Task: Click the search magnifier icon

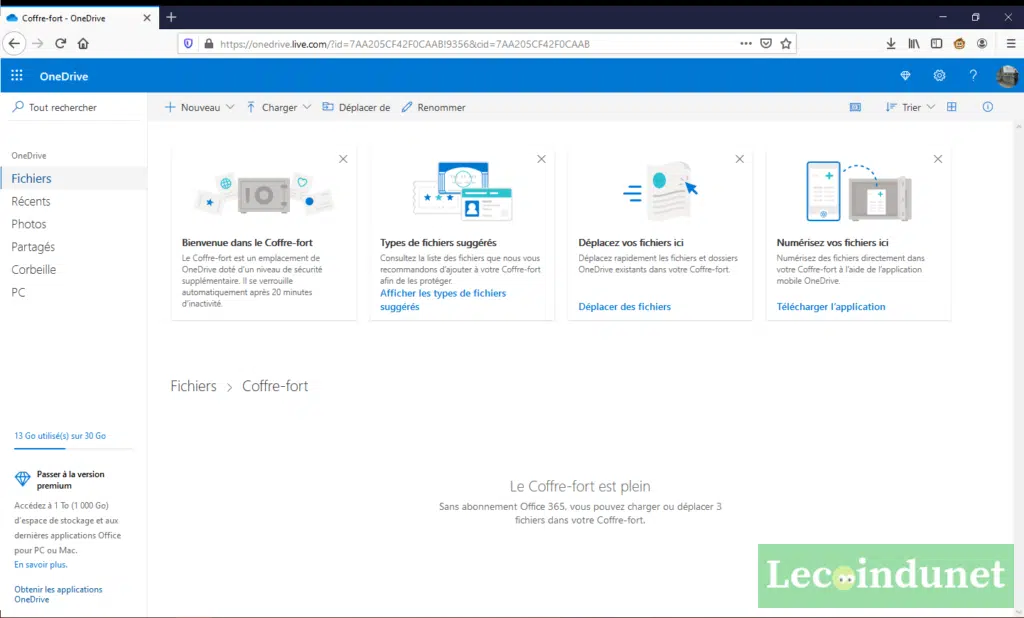Action: [18, 106]
